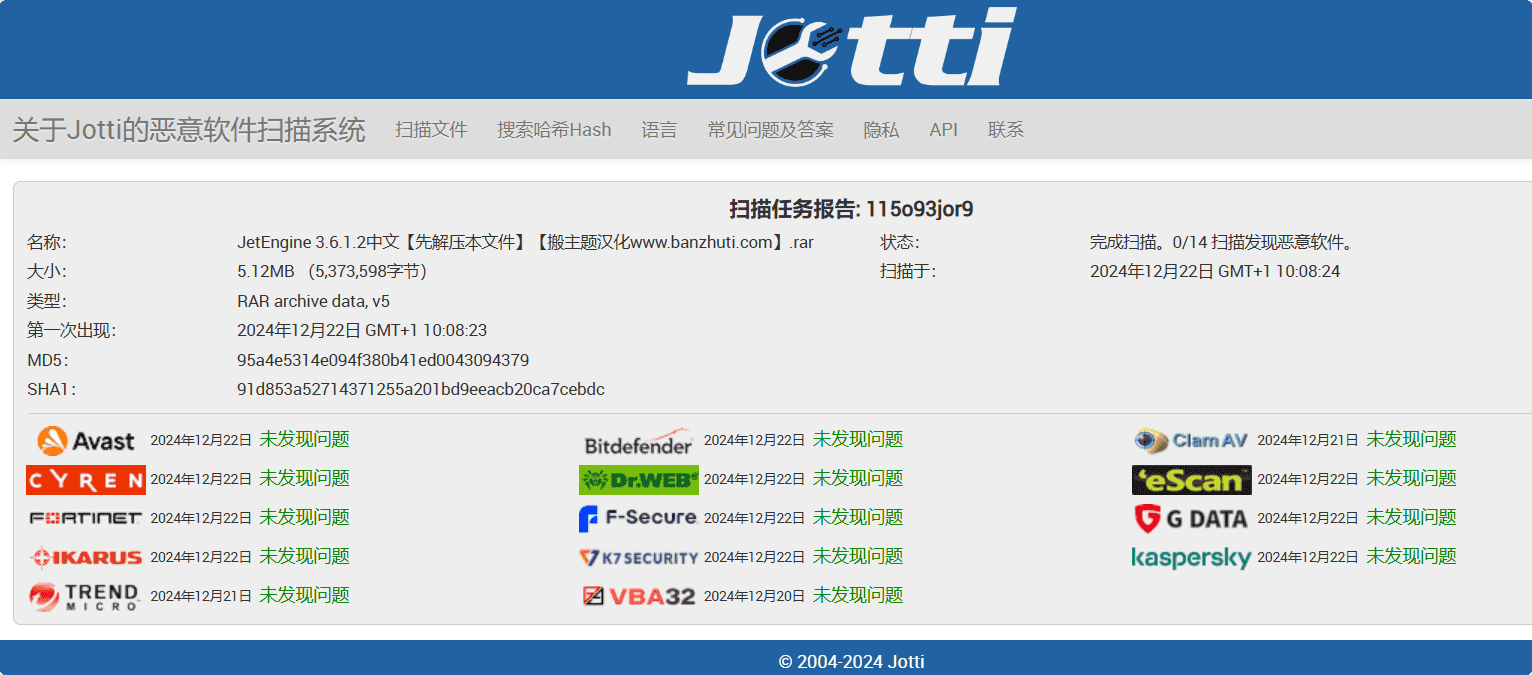Open 常见问题及答案 in the navigation

pyautogui.click(x=771, y=130)
